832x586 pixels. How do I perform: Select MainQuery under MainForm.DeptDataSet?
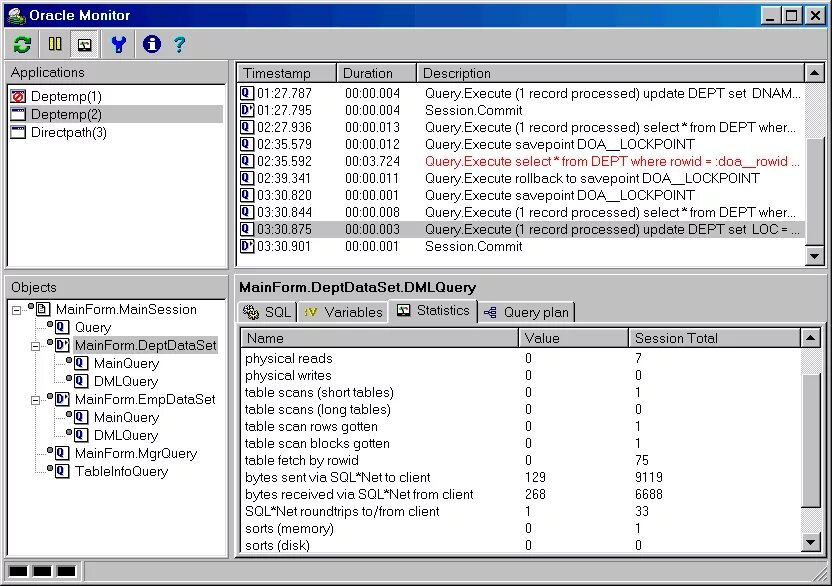click(126, 364)
